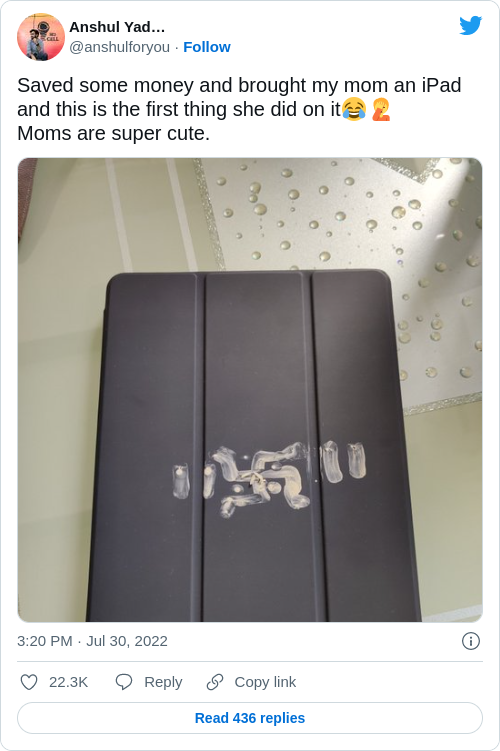Image resolution: width=500 pixels, height=751 pixels.
Task: Click the laughing crying emoji
Action: click(x=354, y=109)
